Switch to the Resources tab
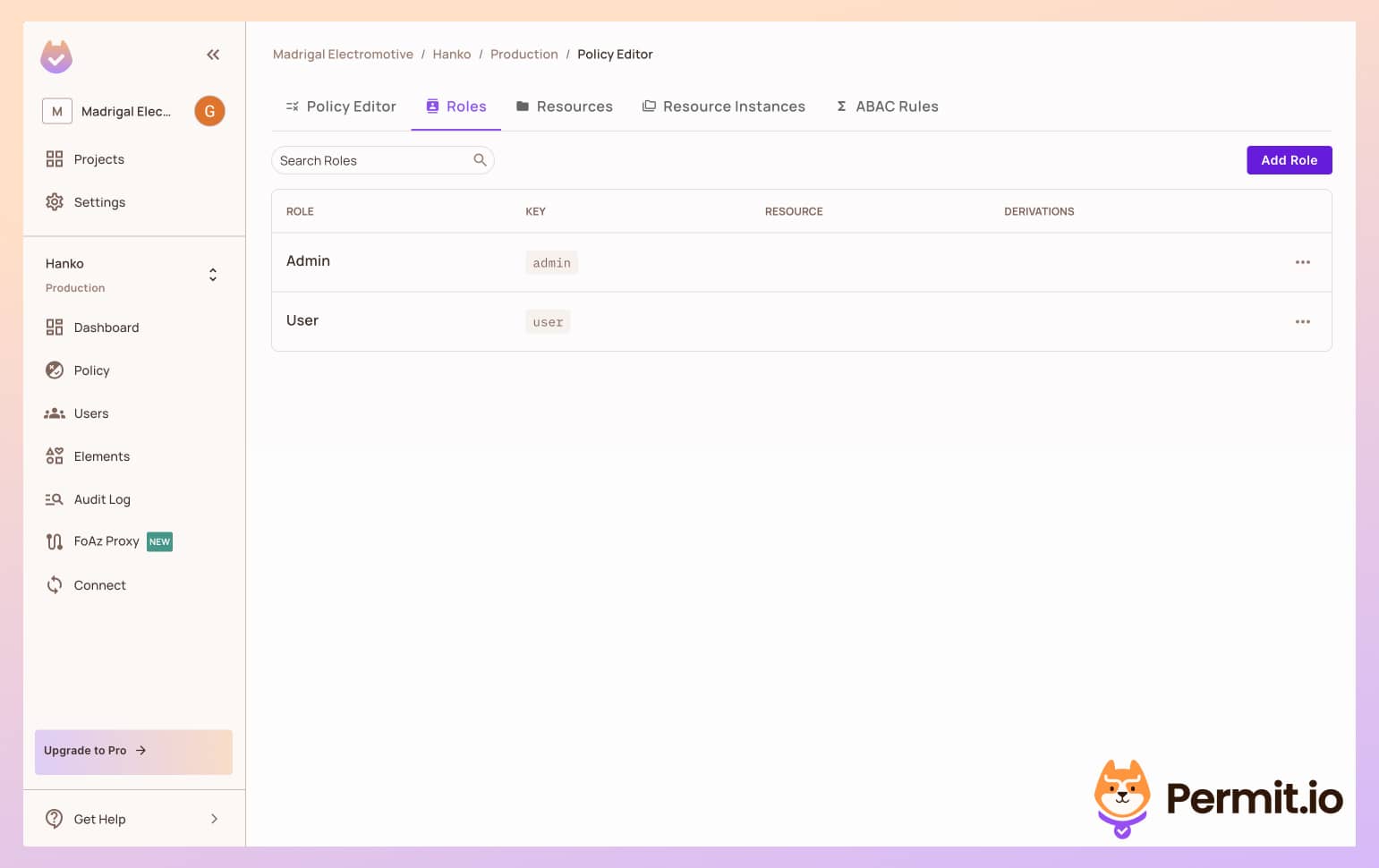 tap(565, 106)
